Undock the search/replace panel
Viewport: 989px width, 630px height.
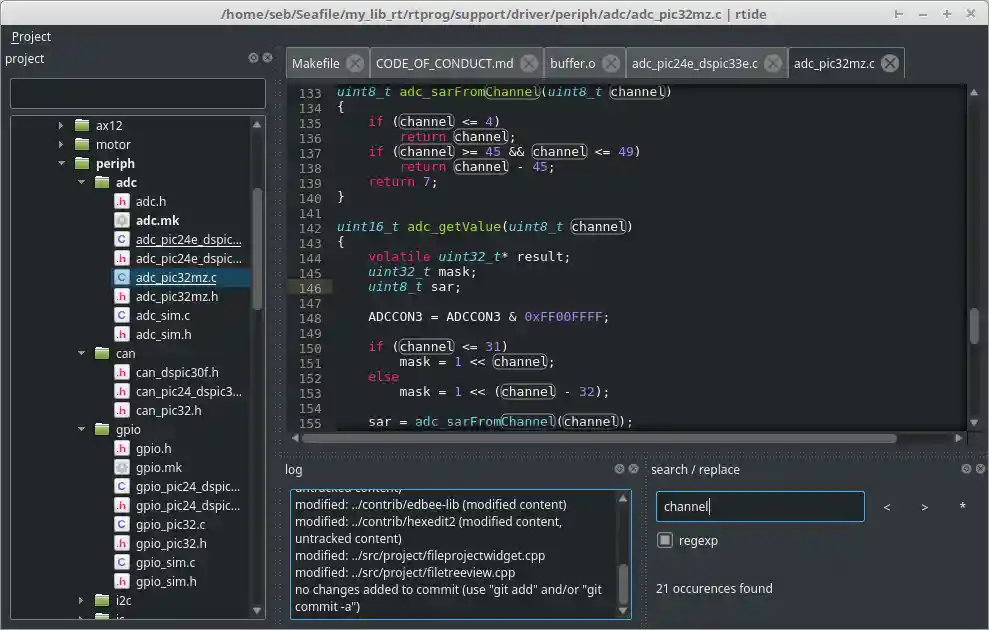point(966,469)
